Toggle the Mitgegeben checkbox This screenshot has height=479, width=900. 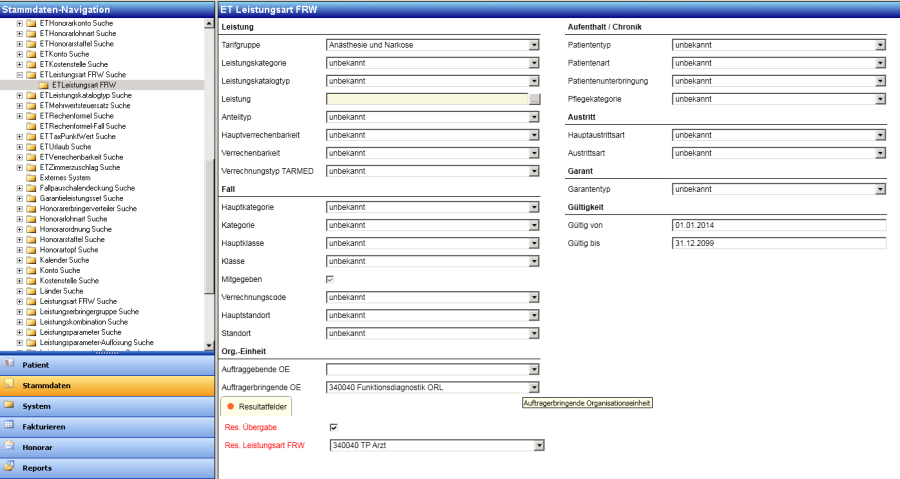point(330,279)
